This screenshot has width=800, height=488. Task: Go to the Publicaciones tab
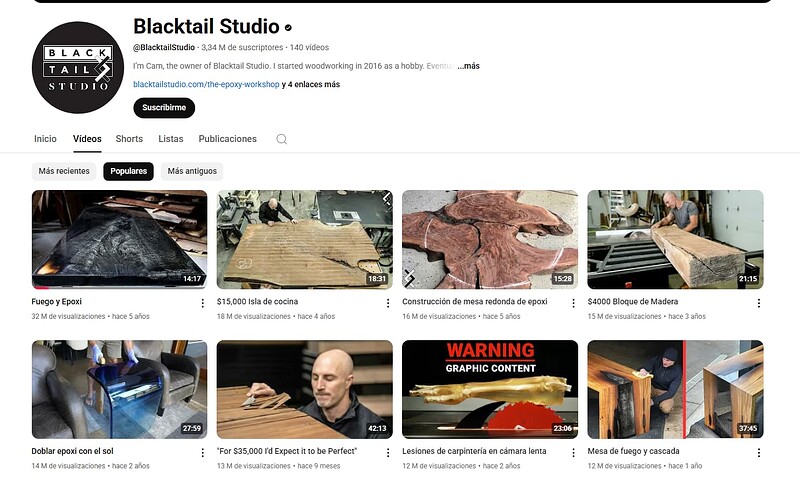coord(227,139)
